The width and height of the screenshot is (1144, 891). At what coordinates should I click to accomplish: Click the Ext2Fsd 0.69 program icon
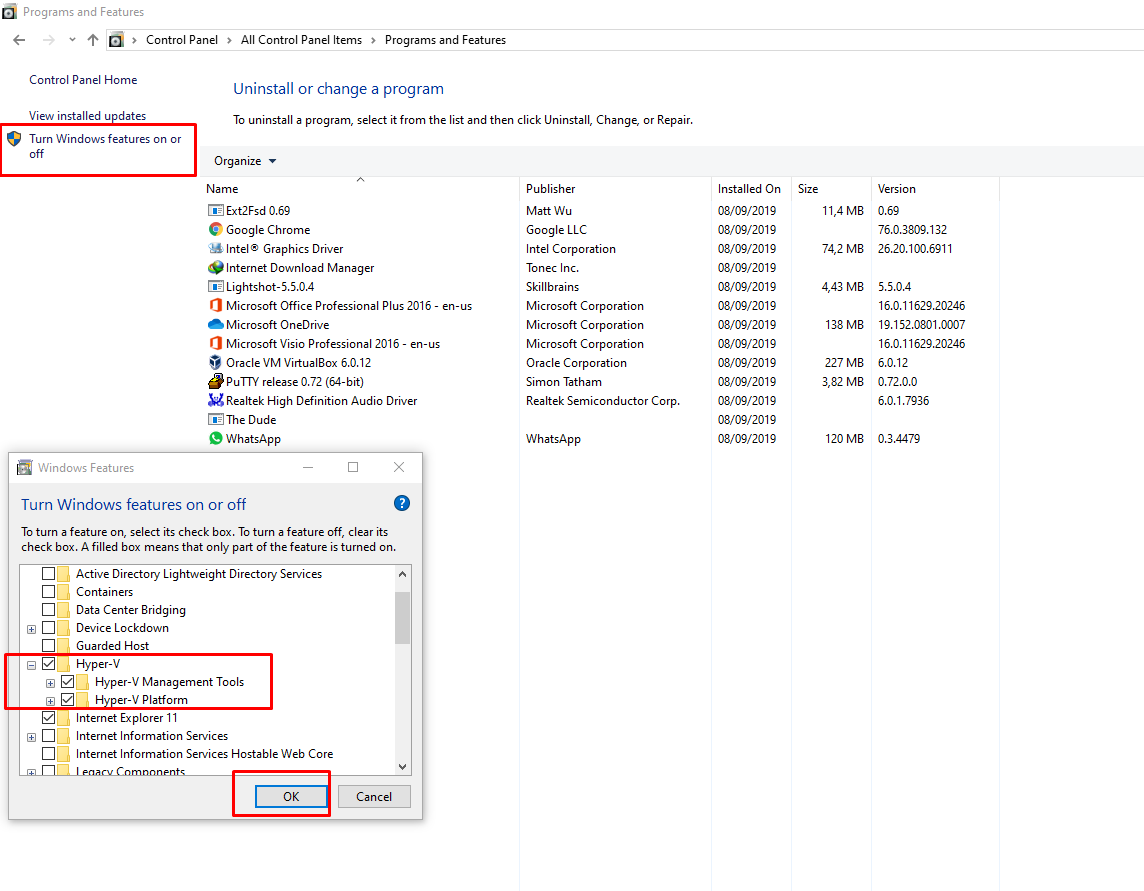pyautogui.click(x=215, y=210)
